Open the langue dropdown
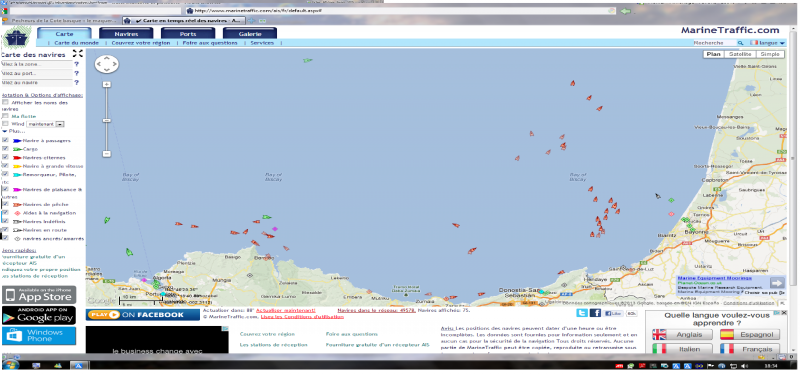This screenshot has width=800, height=375. 769,43
